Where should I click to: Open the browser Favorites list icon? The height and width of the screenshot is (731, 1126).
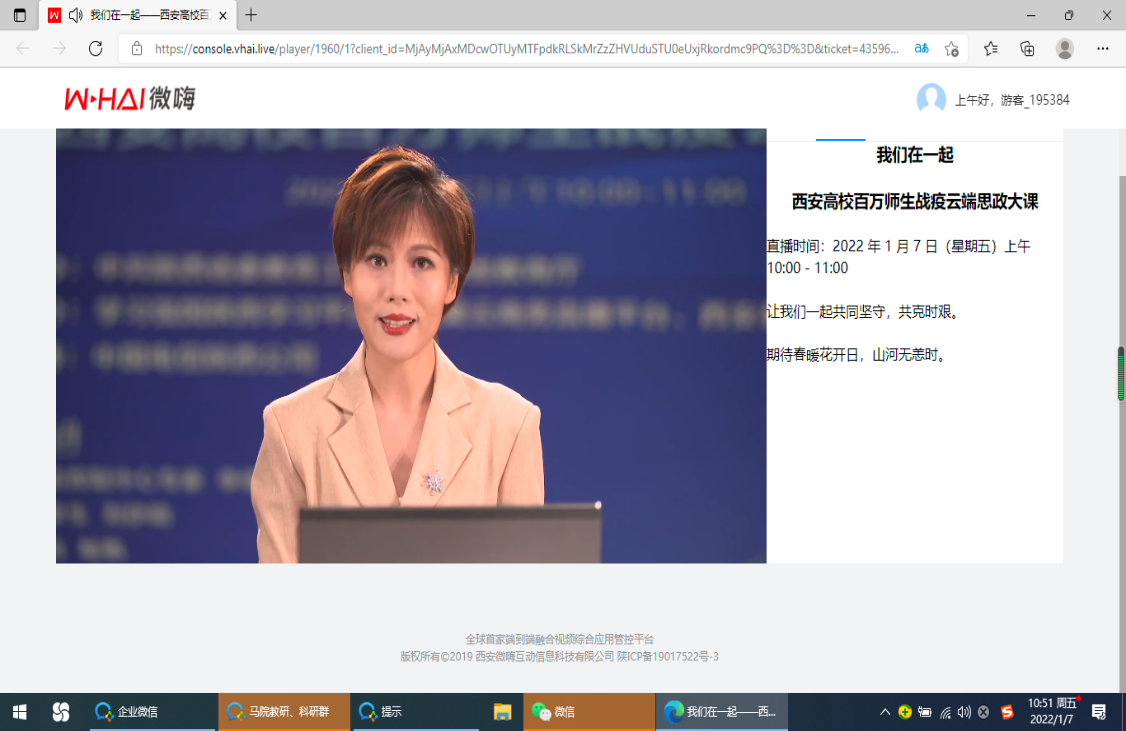(x=990, y=48)
